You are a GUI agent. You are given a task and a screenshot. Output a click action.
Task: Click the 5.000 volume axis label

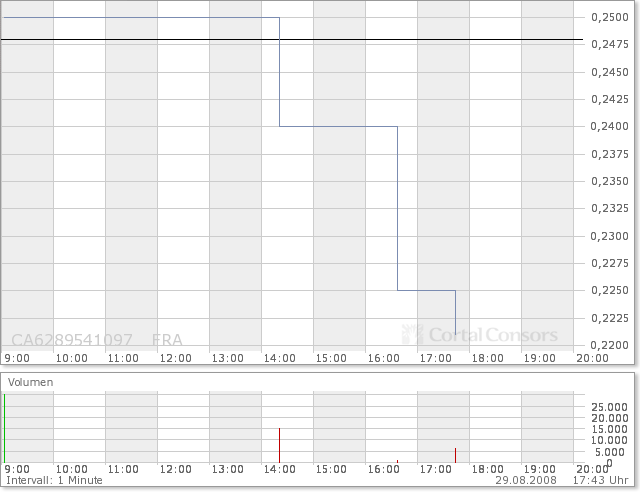(610, 452)
